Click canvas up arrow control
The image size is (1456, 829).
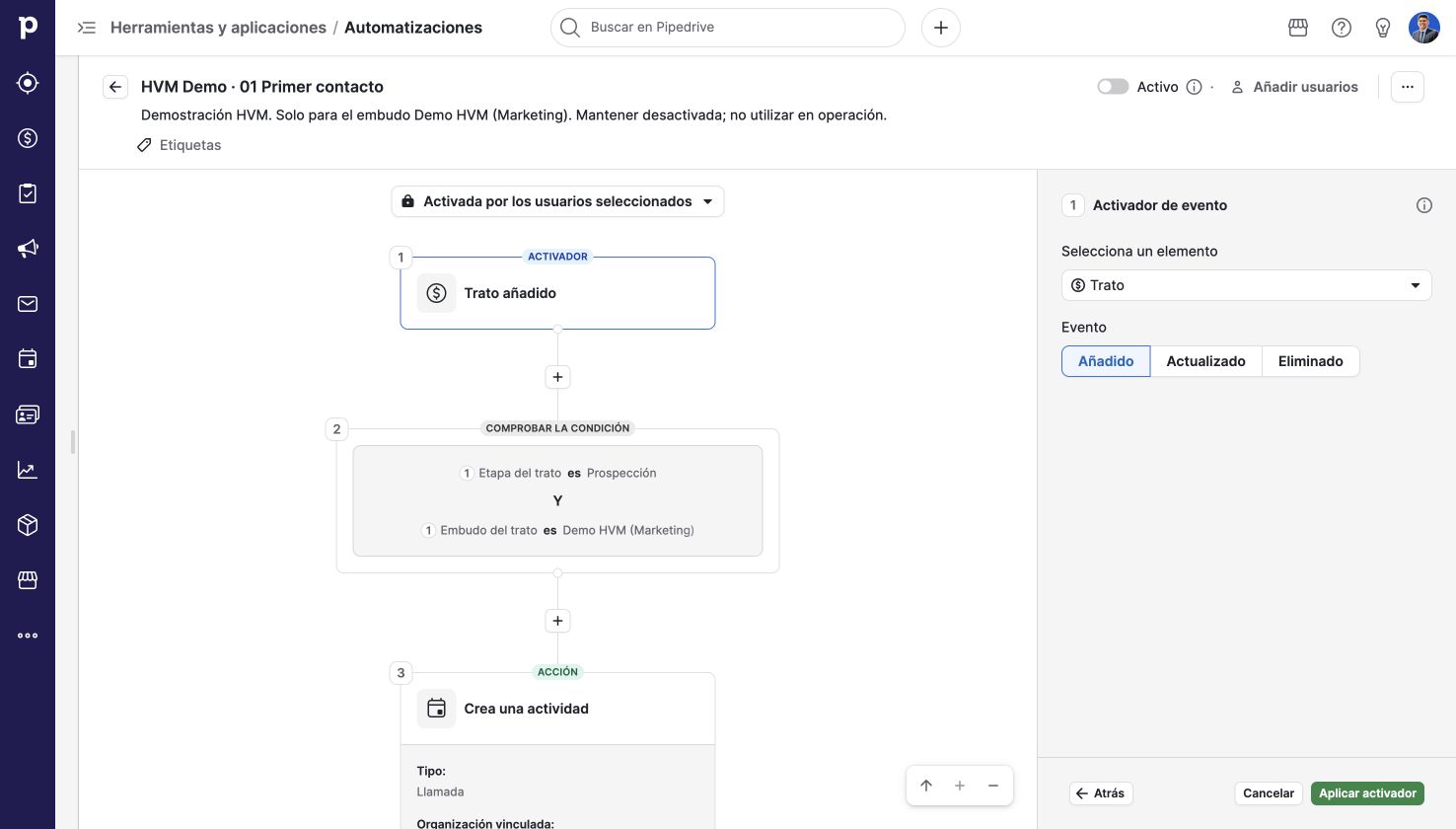(x=926, y=786)
